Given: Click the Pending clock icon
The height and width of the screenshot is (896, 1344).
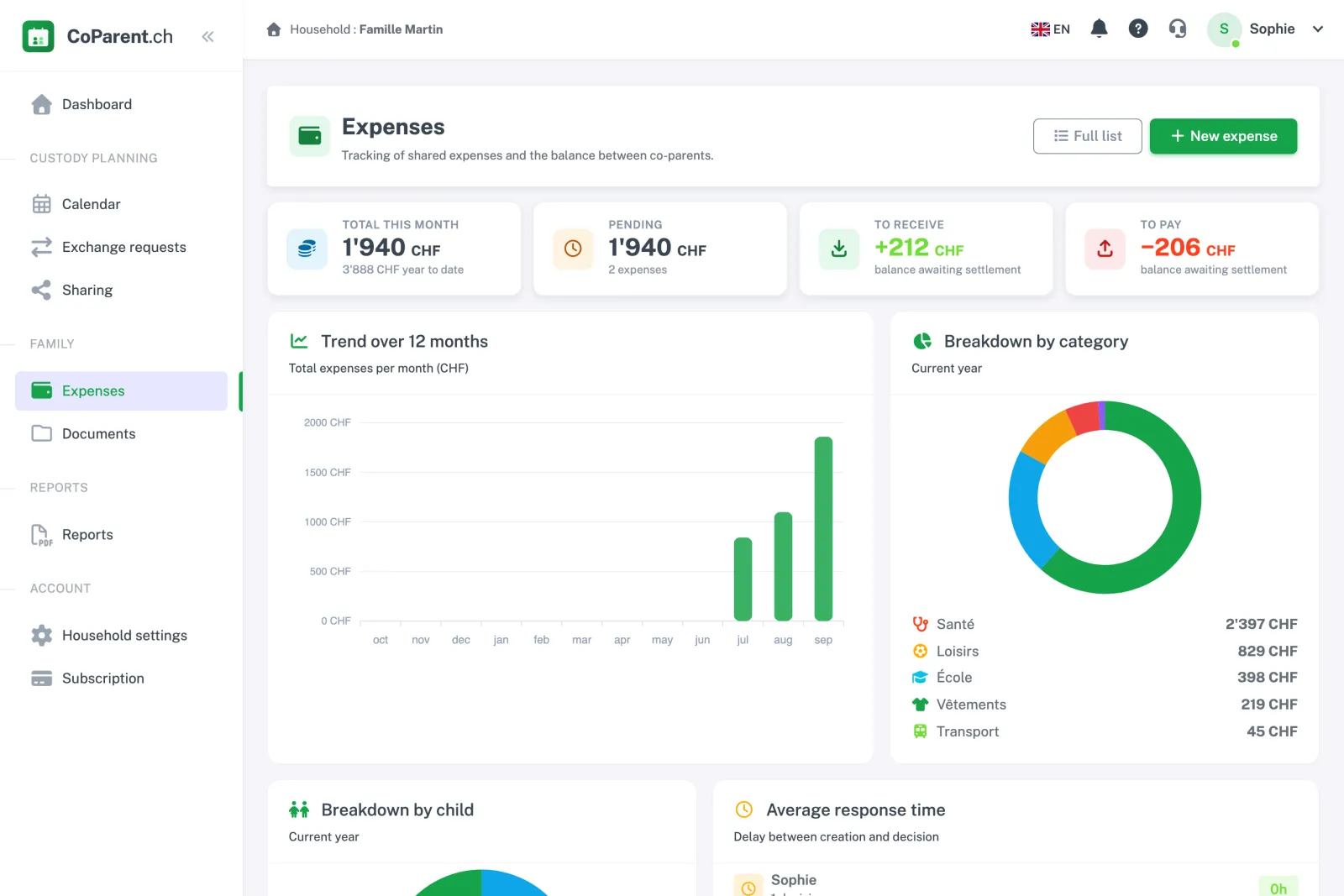Looking at the screenshot, I should [573, 249].
